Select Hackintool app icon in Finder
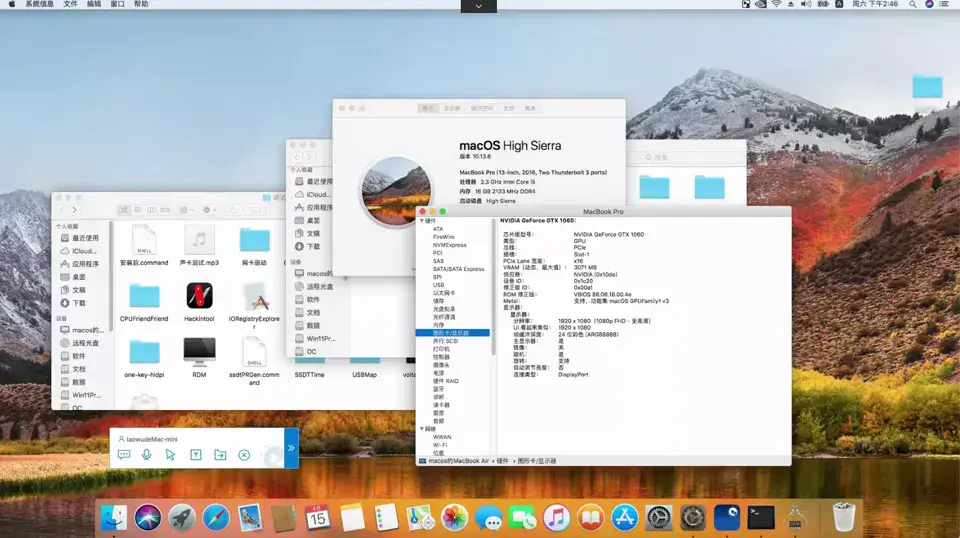This screenshot has height=538, width=960. [199, 296]
